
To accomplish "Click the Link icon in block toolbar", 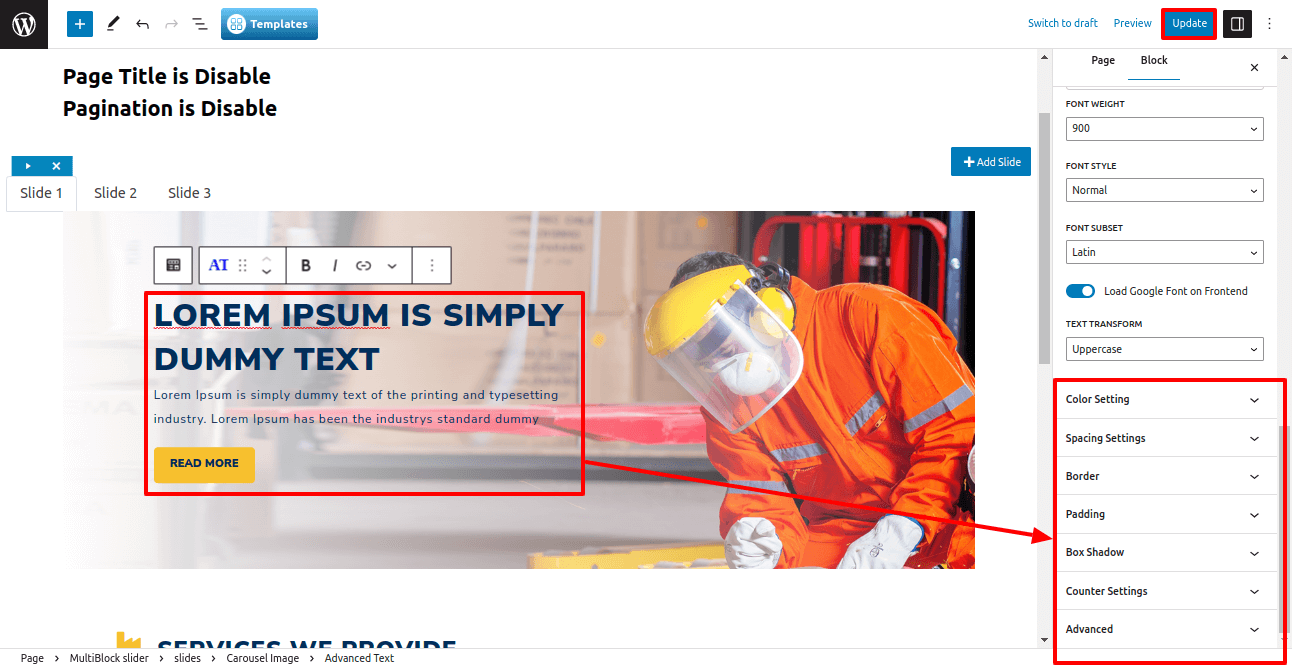I will coord(364,265).
